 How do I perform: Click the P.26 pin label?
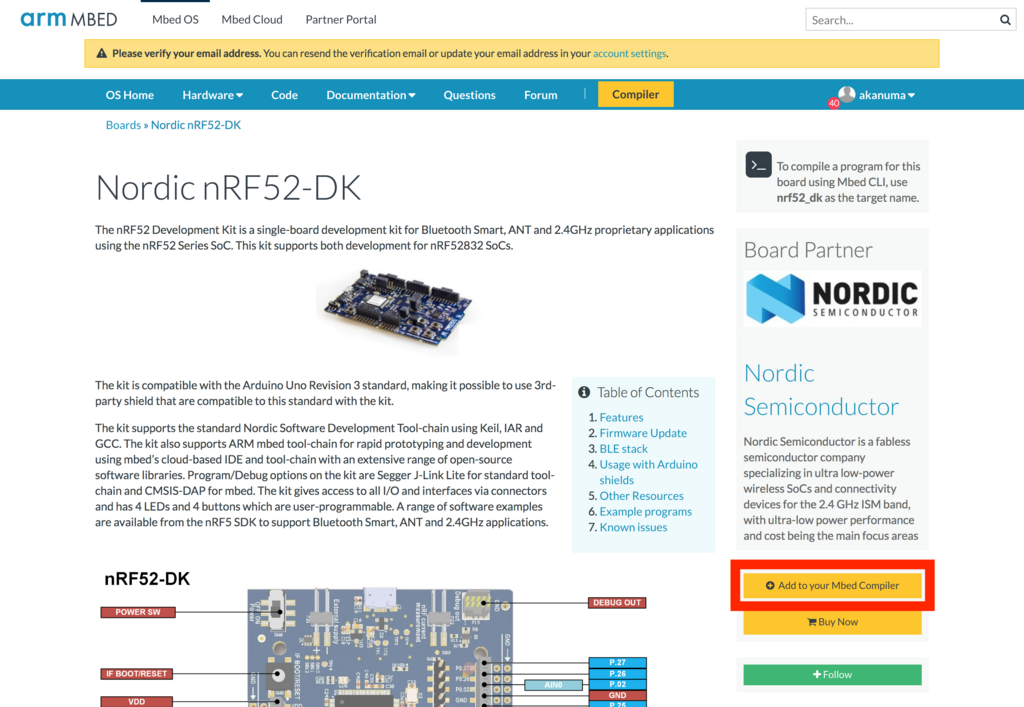tap(617, 674)
